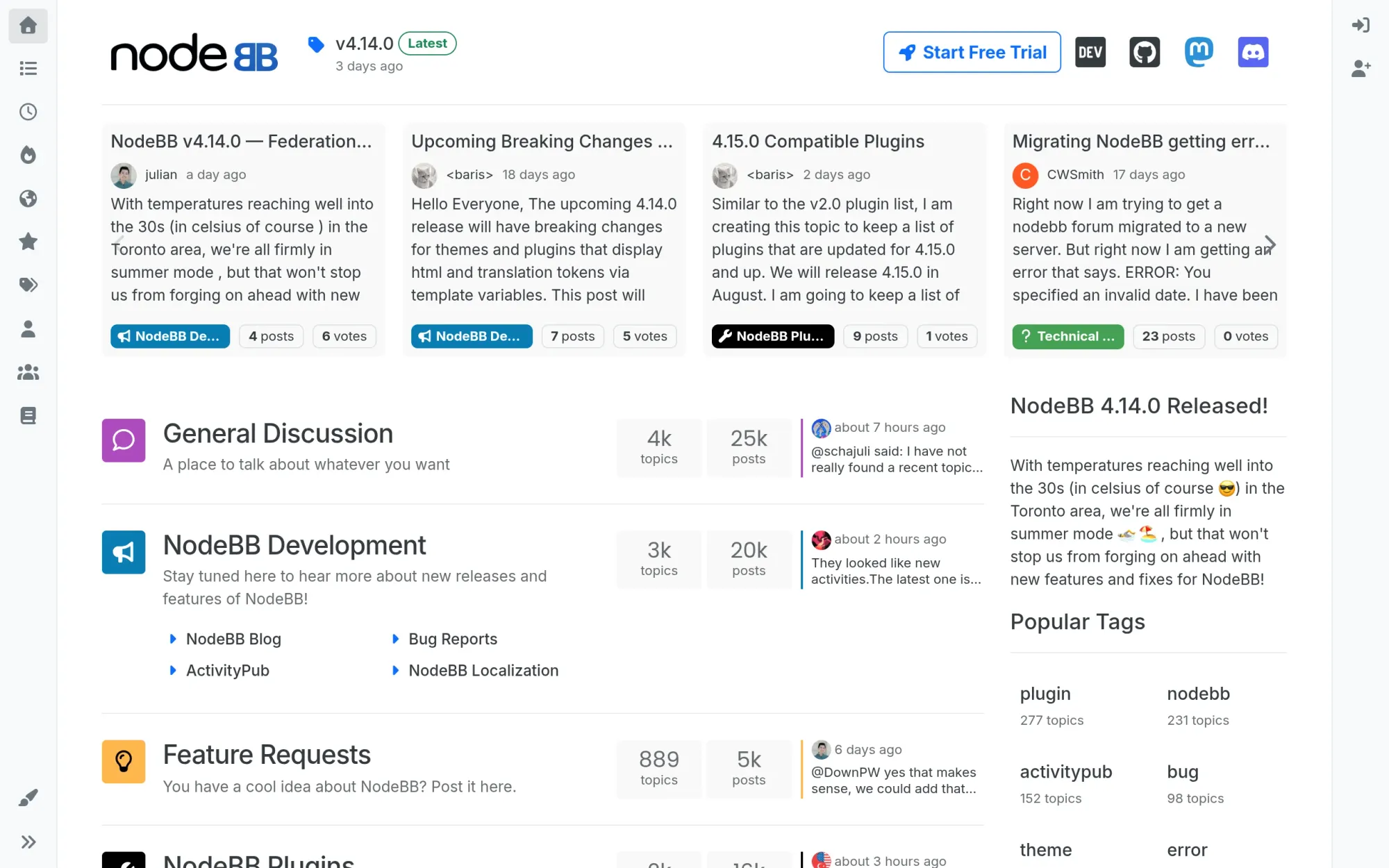Screen dimensions: 1389x868
Task: Select the activitypub tag
Action: click(x=1066, y=771)
